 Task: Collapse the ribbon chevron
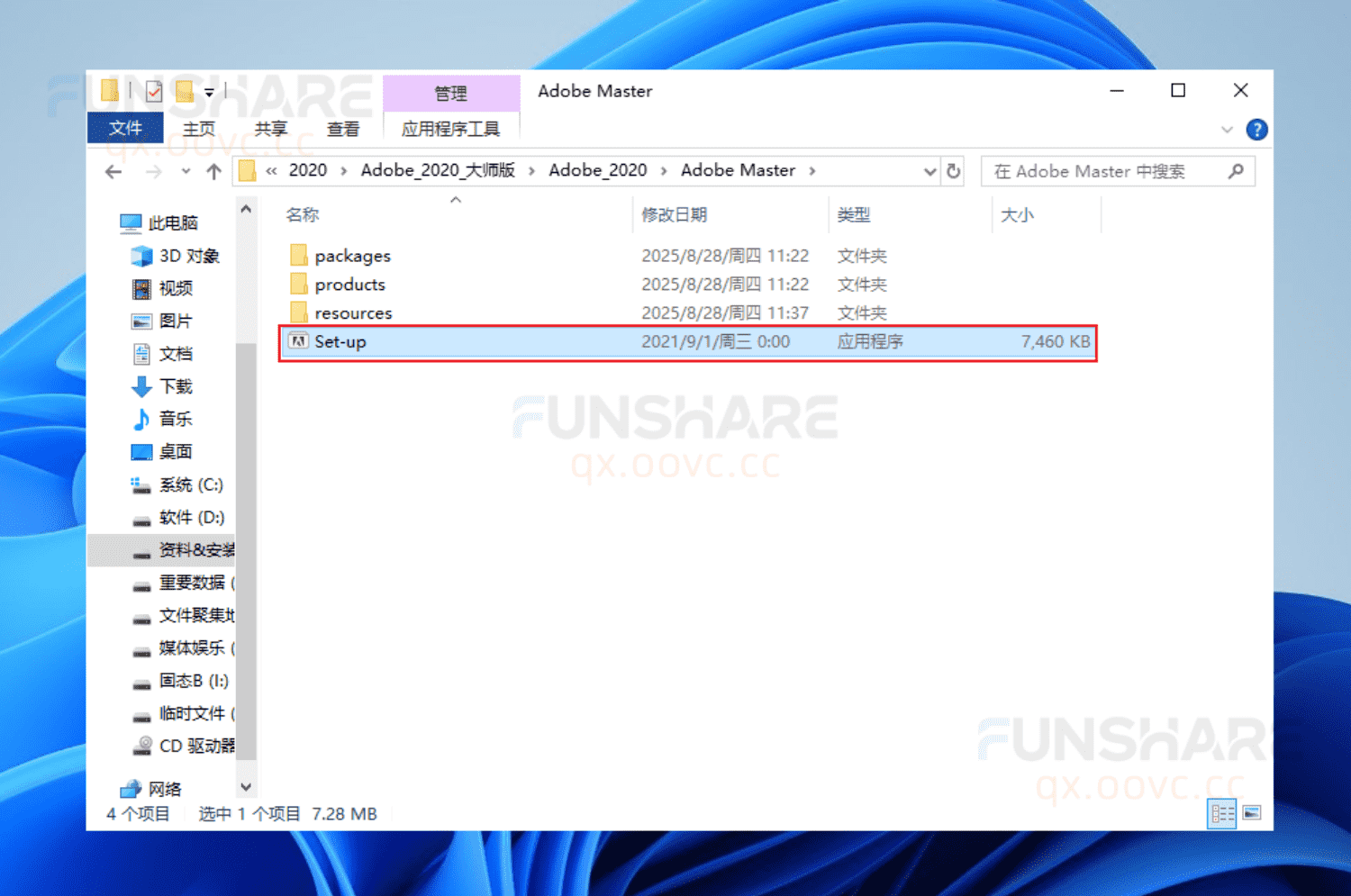[x=1227, y=129]
